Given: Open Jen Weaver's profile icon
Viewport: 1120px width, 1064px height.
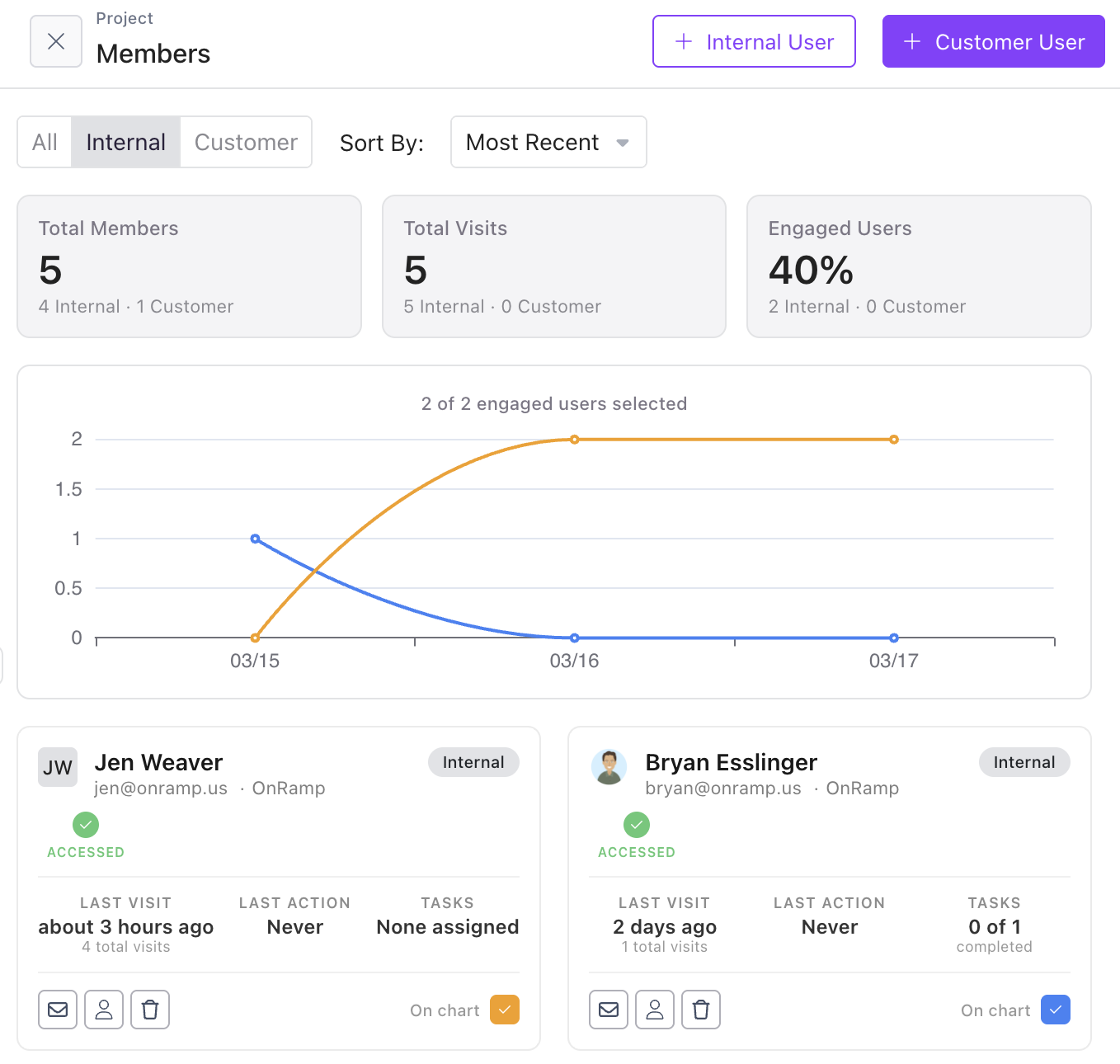Looking at the screenshot, I should [x=103, y=1010].
